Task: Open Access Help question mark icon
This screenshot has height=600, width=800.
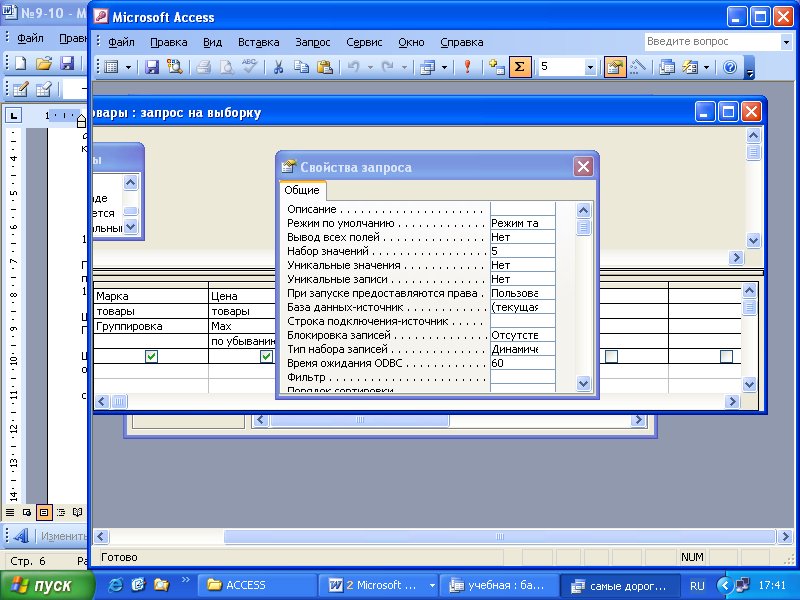Action: coord(730,67)
